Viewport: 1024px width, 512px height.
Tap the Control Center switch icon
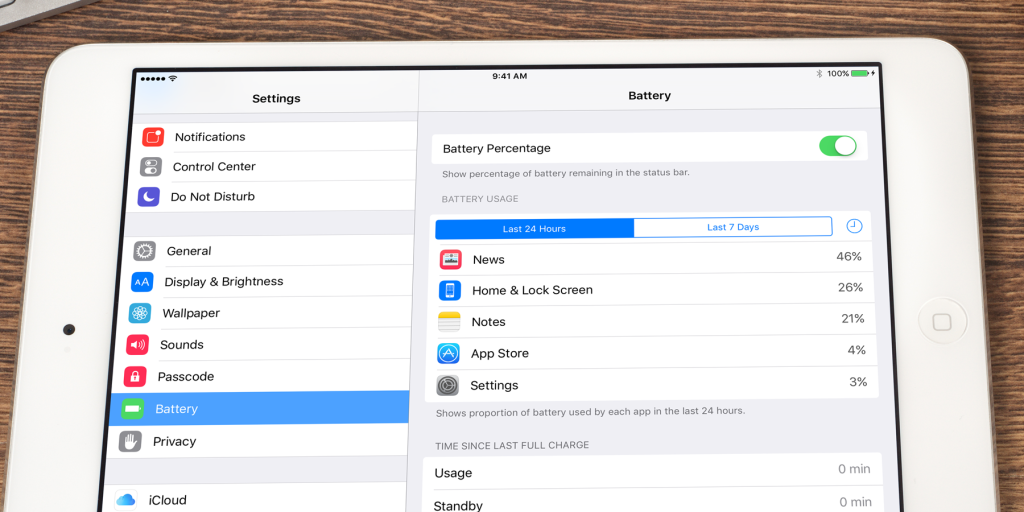[x=151, y=167]
